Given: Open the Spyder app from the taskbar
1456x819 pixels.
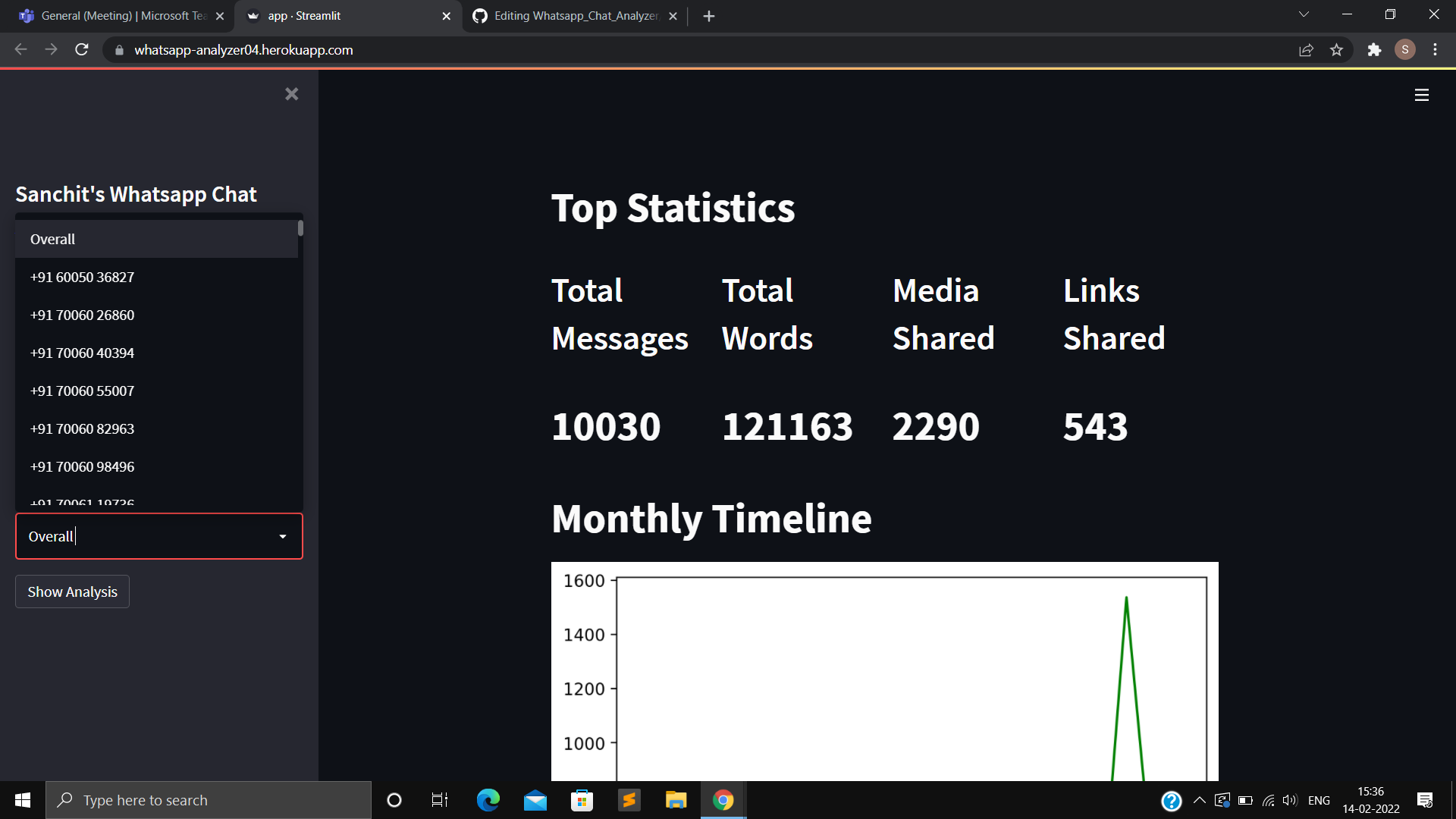Looking at the screenshot, I should (x=629, y=799).
